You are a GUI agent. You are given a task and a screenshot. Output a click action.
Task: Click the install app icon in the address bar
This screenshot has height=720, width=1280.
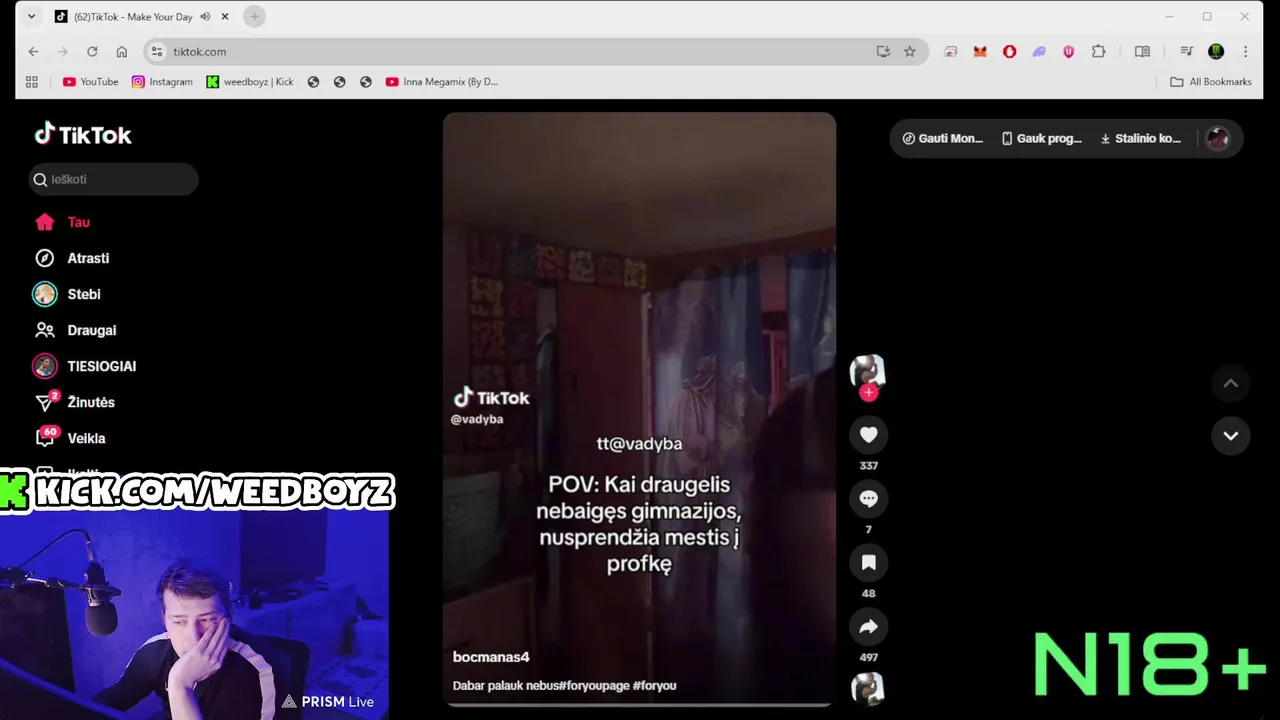point(883,51)
